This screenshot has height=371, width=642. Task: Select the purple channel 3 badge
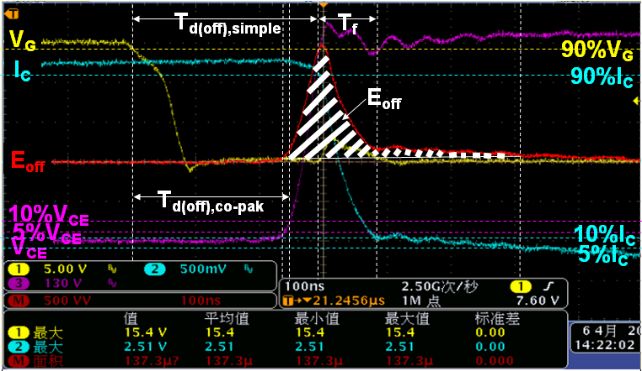tap(18, 283)
